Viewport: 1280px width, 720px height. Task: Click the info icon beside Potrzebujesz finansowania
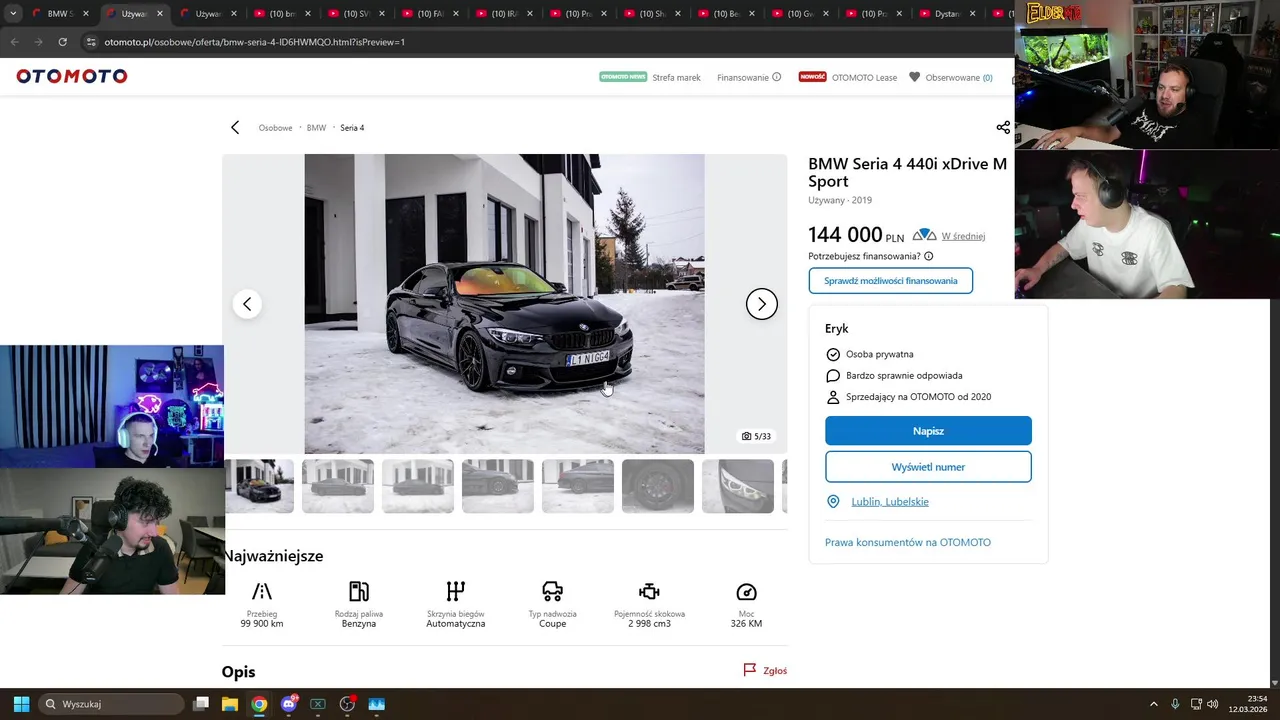coord(929,256)
